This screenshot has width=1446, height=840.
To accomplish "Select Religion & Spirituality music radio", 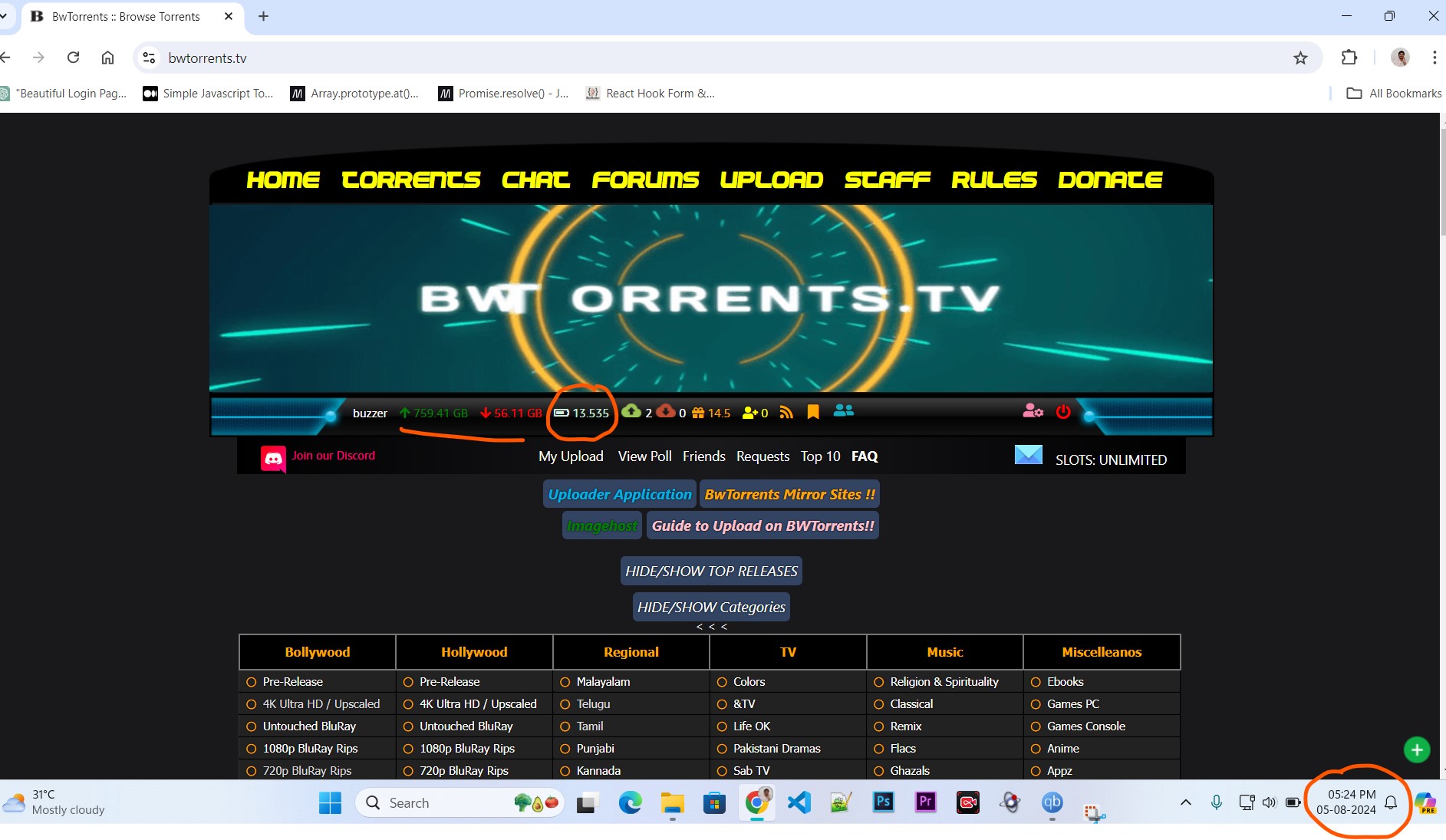I will (879, 682).
